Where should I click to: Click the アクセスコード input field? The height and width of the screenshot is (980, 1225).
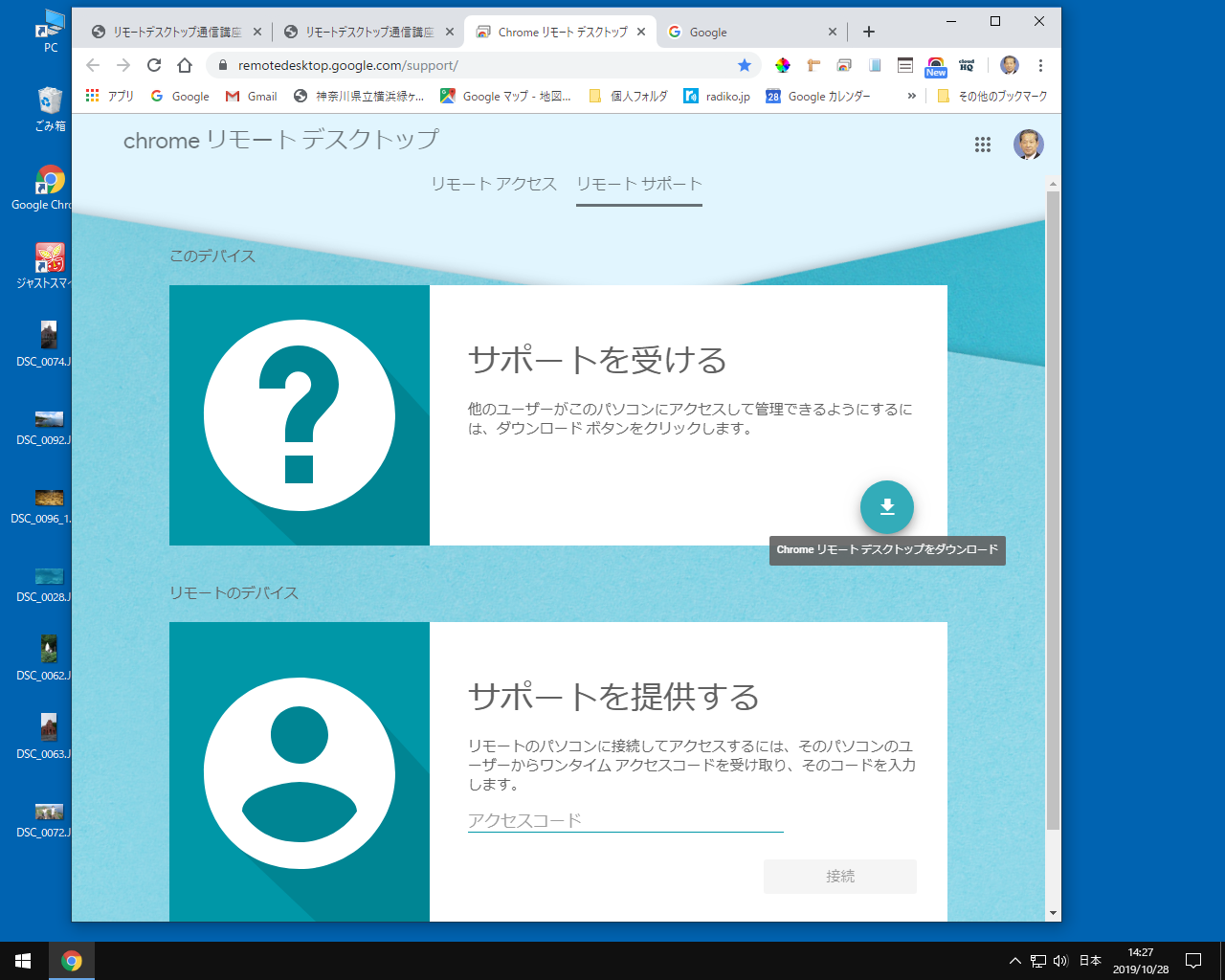626,820
